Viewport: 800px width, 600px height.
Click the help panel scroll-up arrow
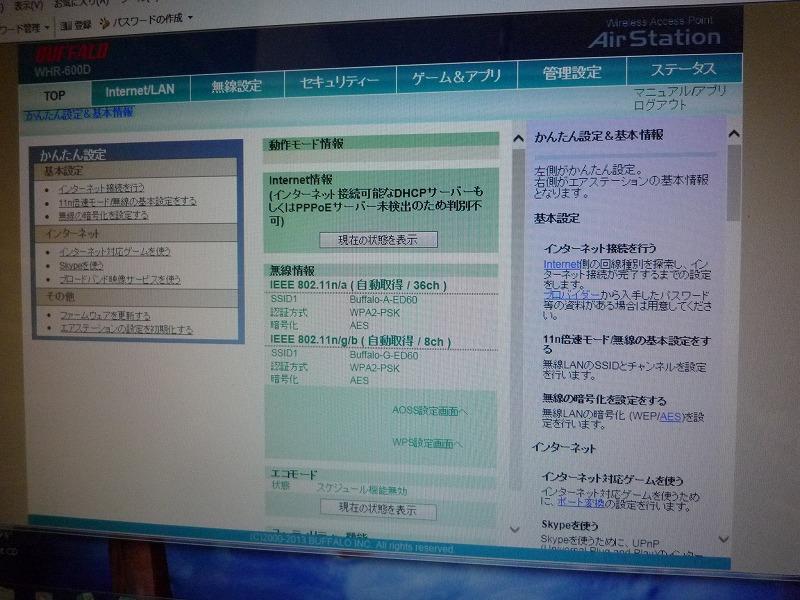point(734,134)
